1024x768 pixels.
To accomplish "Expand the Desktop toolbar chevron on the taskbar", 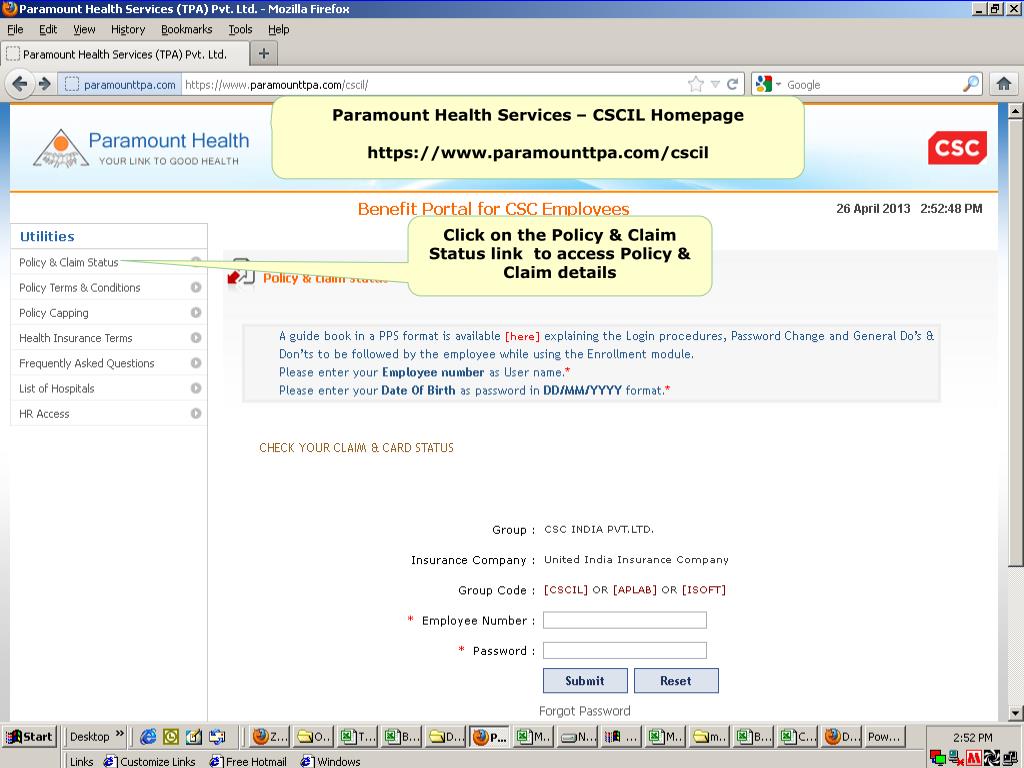I will pos(120,734).
